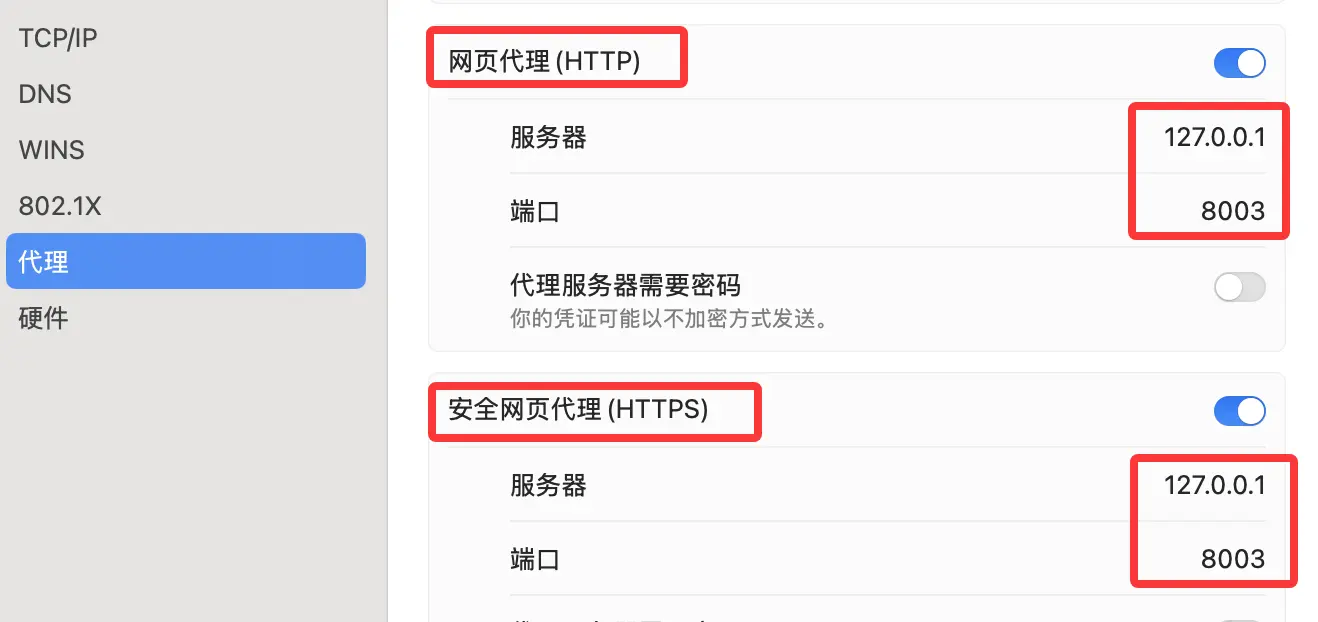
Task: Click the 服务器 label under HTTPS proxy
Action: click(548, 486)
